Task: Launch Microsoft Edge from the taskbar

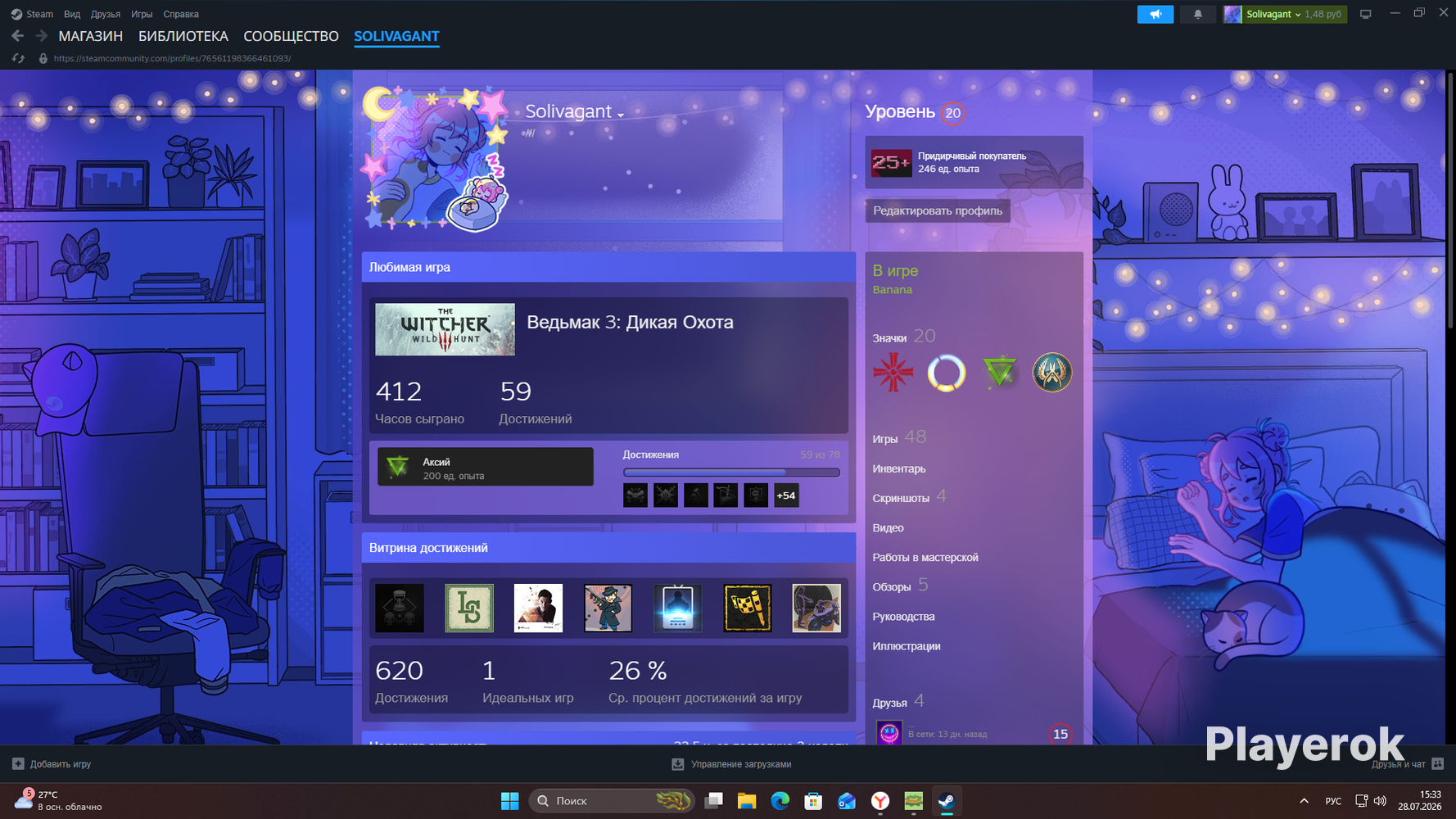Action: pyautogui.click(x=780, y=801)
